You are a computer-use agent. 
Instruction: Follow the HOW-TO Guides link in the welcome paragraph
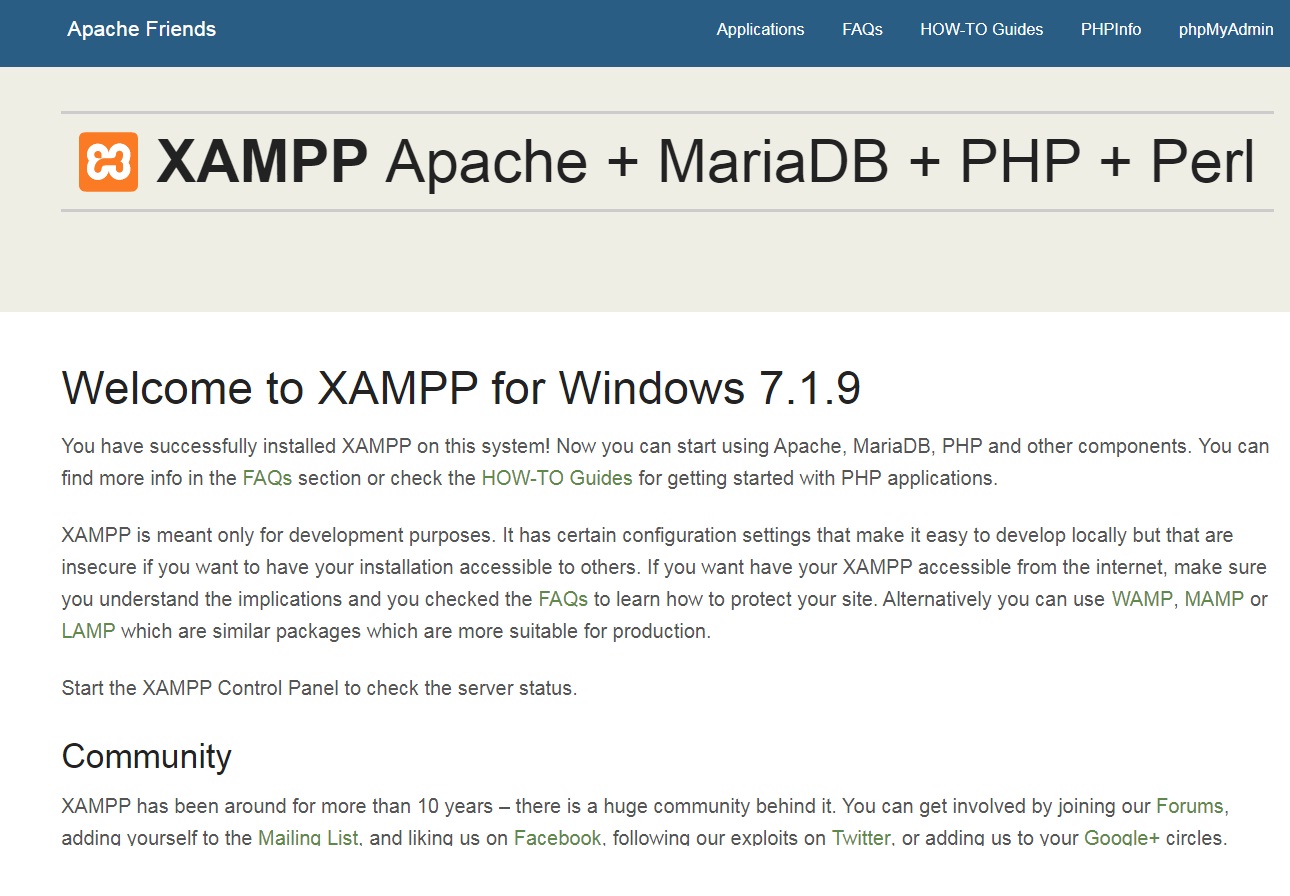tap(557, 478)
